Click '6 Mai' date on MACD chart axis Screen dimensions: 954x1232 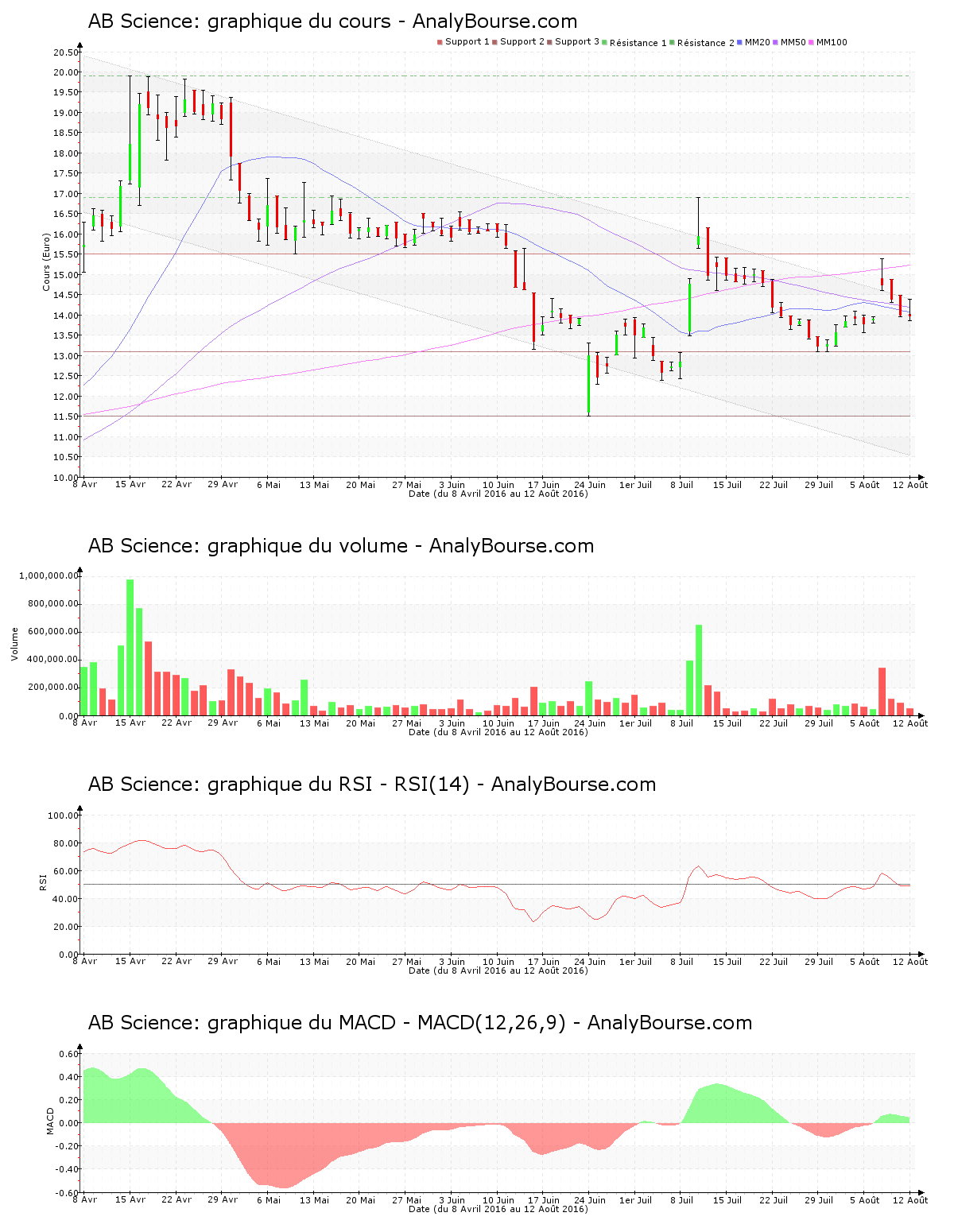pos(269,1200)
